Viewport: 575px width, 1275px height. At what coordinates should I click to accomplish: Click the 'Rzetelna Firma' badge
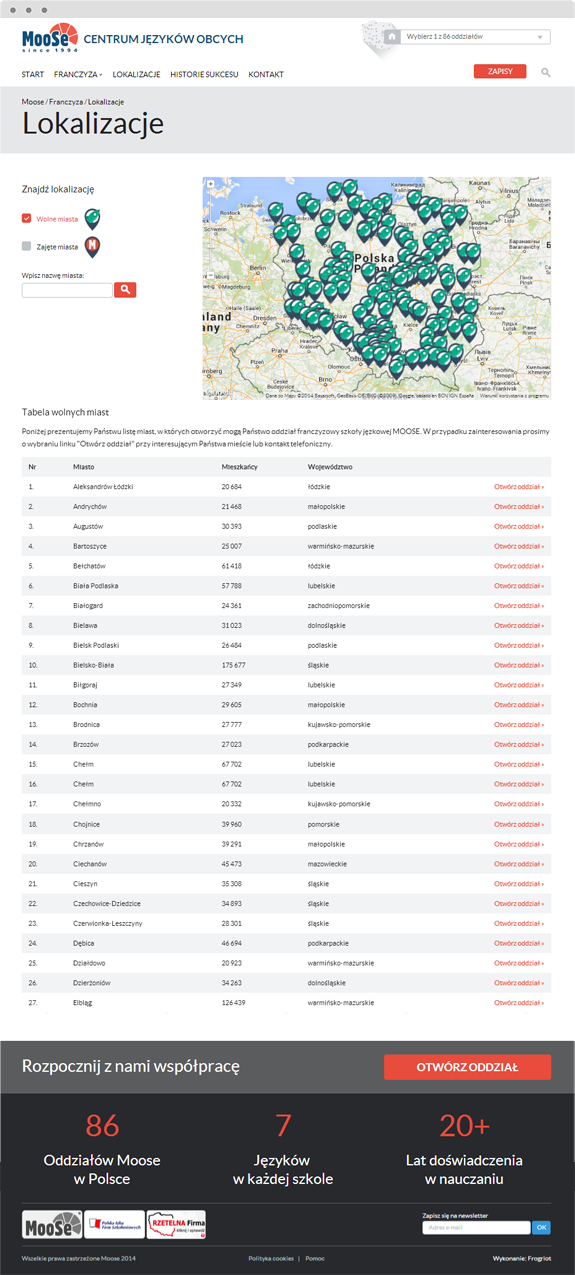176,1224
